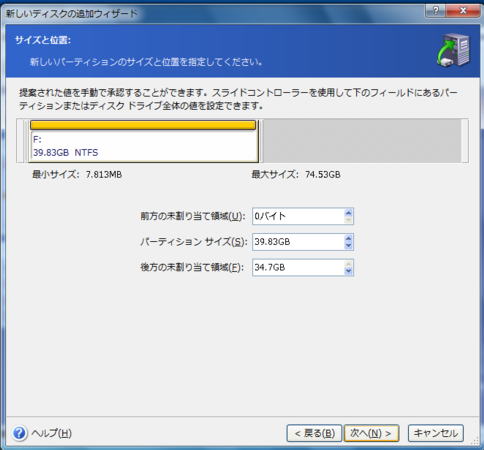Click the left edge handle of partition bar
Image resolution: width=484 pixels, height=450 pixels.
26,141
